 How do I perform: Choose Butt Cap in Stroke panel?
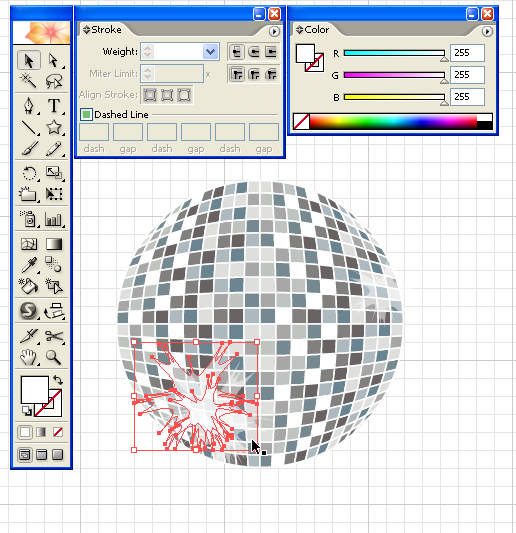coord(237,52)
